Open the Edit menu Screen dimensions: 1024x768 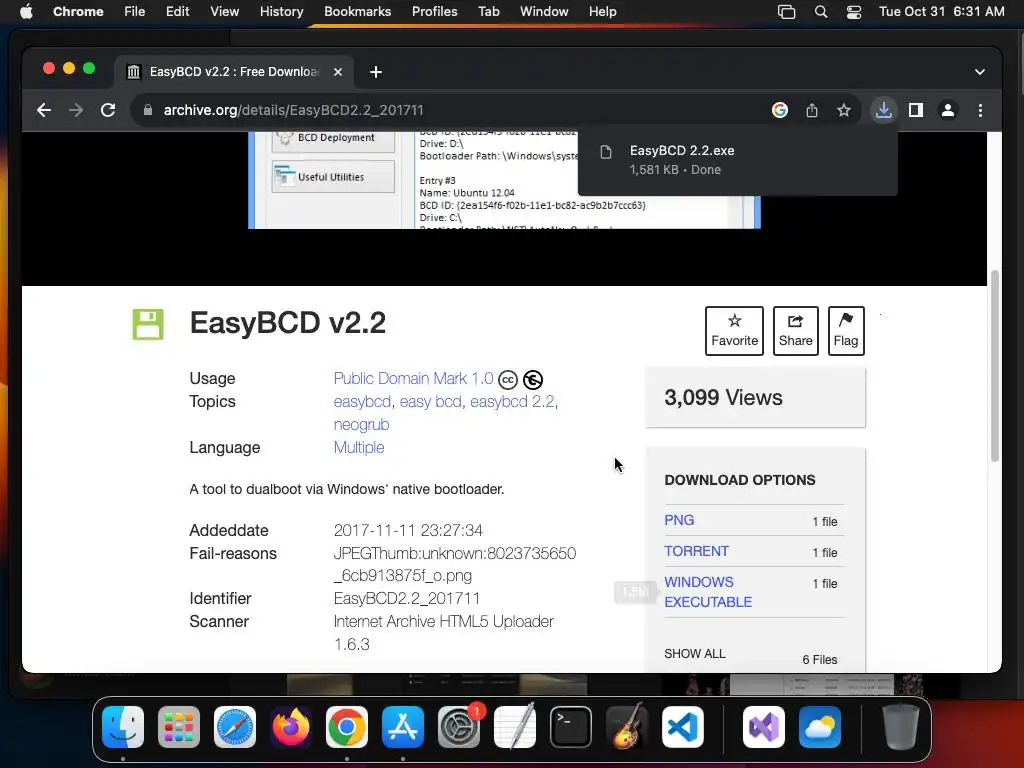pos(177,11)
